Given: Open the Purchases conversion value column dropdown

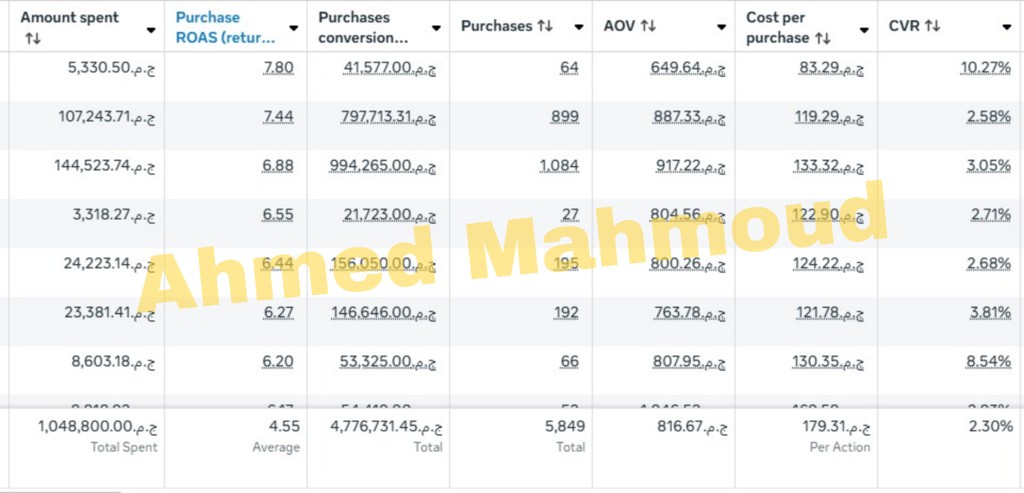Looking at the screenshot, I should point(436,29).
